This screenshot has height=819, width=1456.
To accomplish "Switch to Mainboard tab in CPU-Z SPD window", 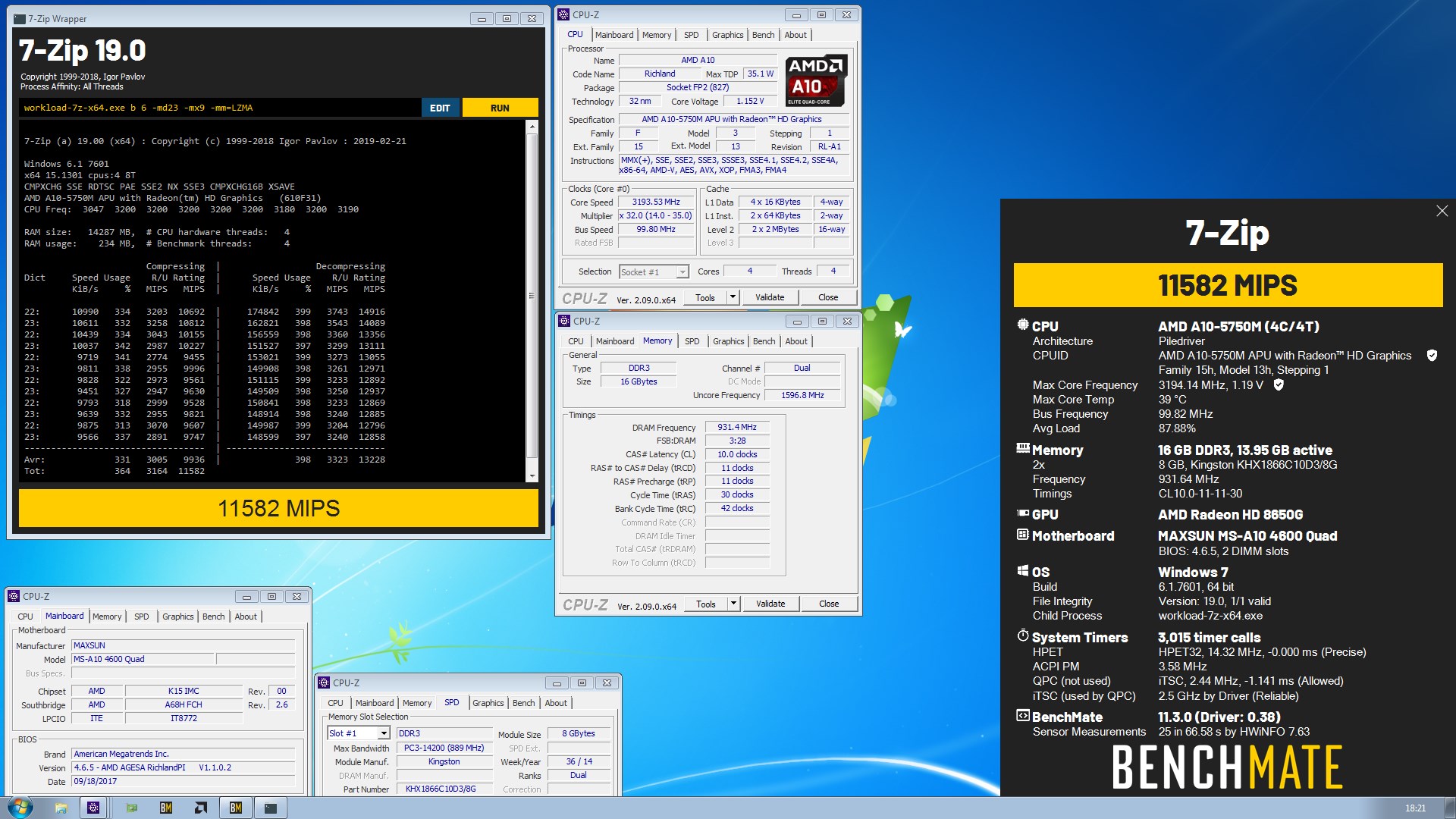I will pyautogui.click(x=375, y=703).
